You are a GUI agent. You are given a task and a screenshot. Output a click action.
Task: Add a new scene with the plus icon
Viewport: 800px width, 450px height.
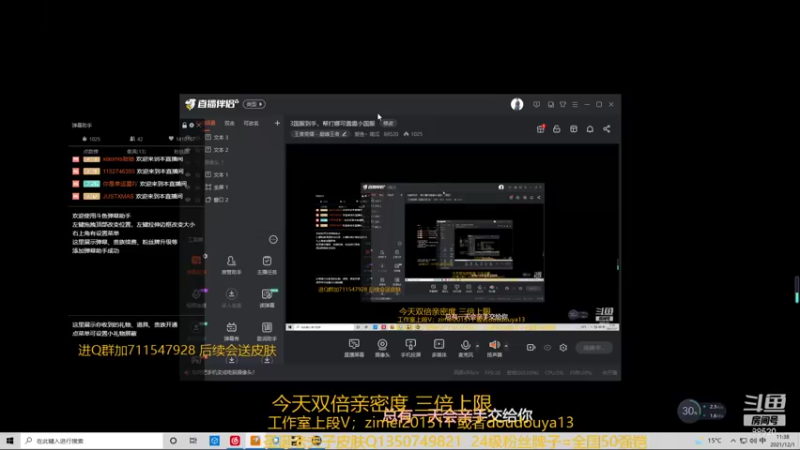pos(277,123)
